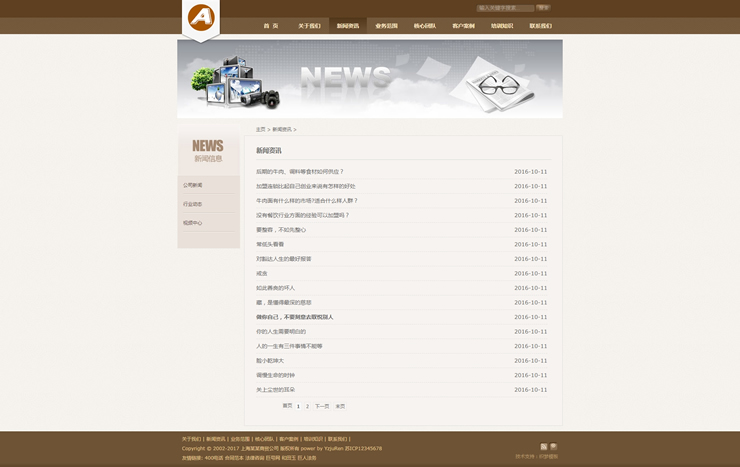Go to 联系我们 in the top navigation
The width and height of the screenshot is (740, 467).
[540, 26]
